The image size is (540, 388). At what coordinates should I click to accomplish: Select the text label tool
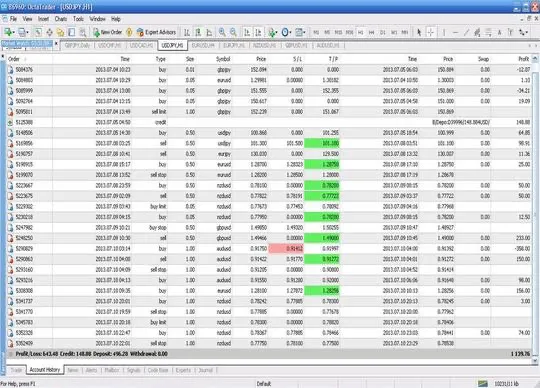tap(510, 32)
